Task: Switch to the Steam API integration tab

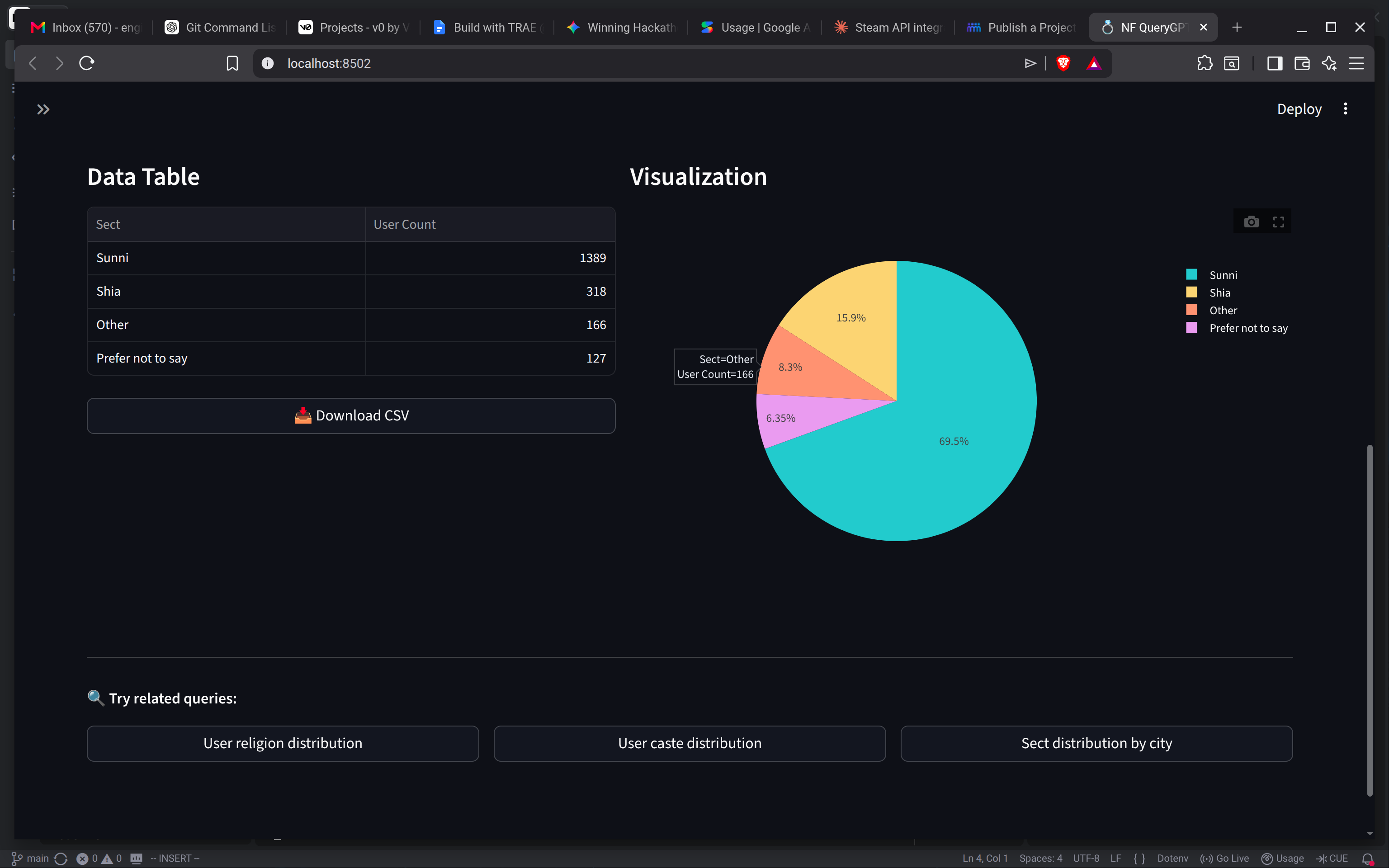Action: point(888,27)
